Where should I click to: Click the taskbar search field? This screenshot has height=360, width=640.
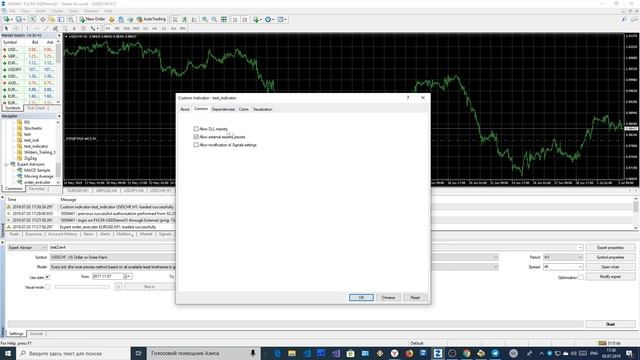[x=73, y=353]
